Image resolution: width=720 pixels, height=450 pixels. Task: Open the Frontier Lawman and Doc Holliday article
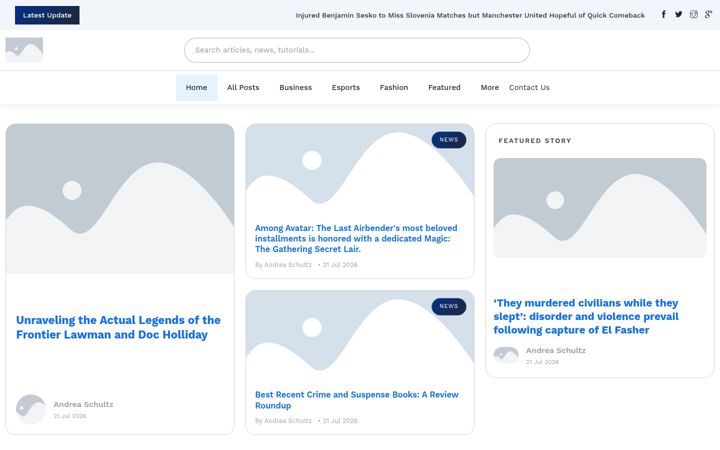click(118, 327)
